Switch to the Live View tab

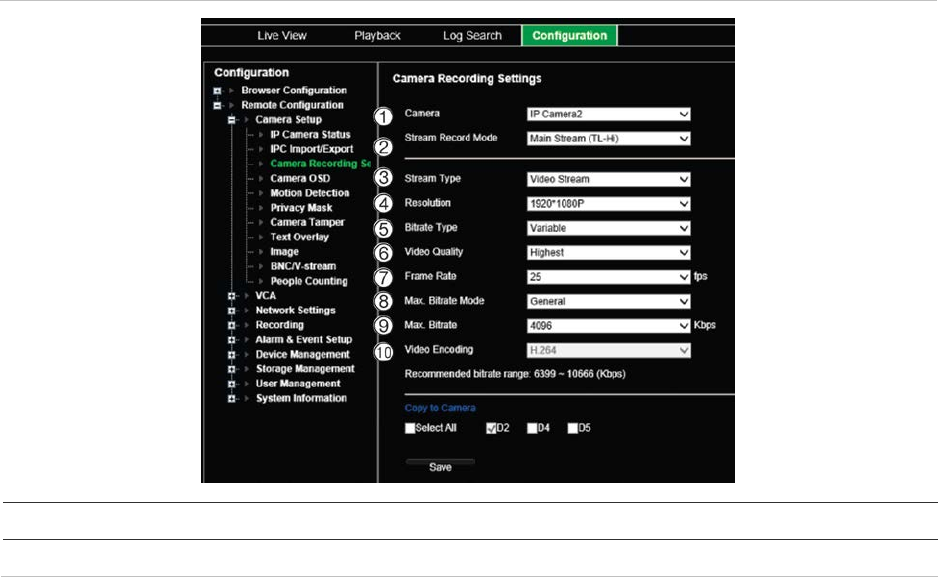coord(282,35)
